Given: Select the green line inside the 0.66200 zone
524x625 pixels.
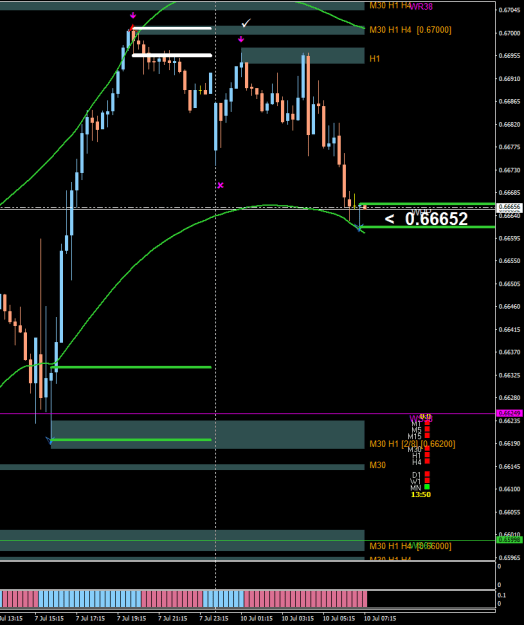Looking at the screenshot, I should (x=131, y=440).
